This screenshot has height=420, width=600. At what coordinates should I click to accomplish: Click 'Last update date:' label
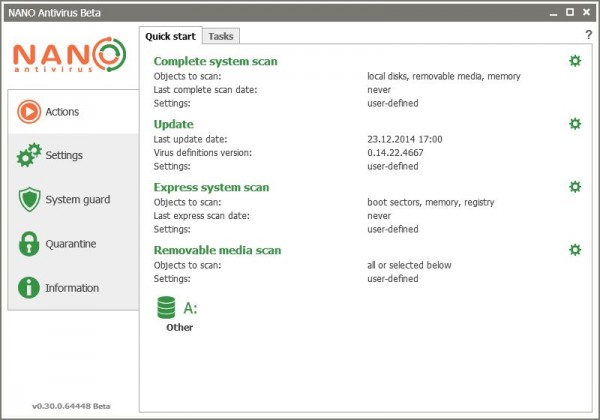pyautogui.click(x=190, y=139)
